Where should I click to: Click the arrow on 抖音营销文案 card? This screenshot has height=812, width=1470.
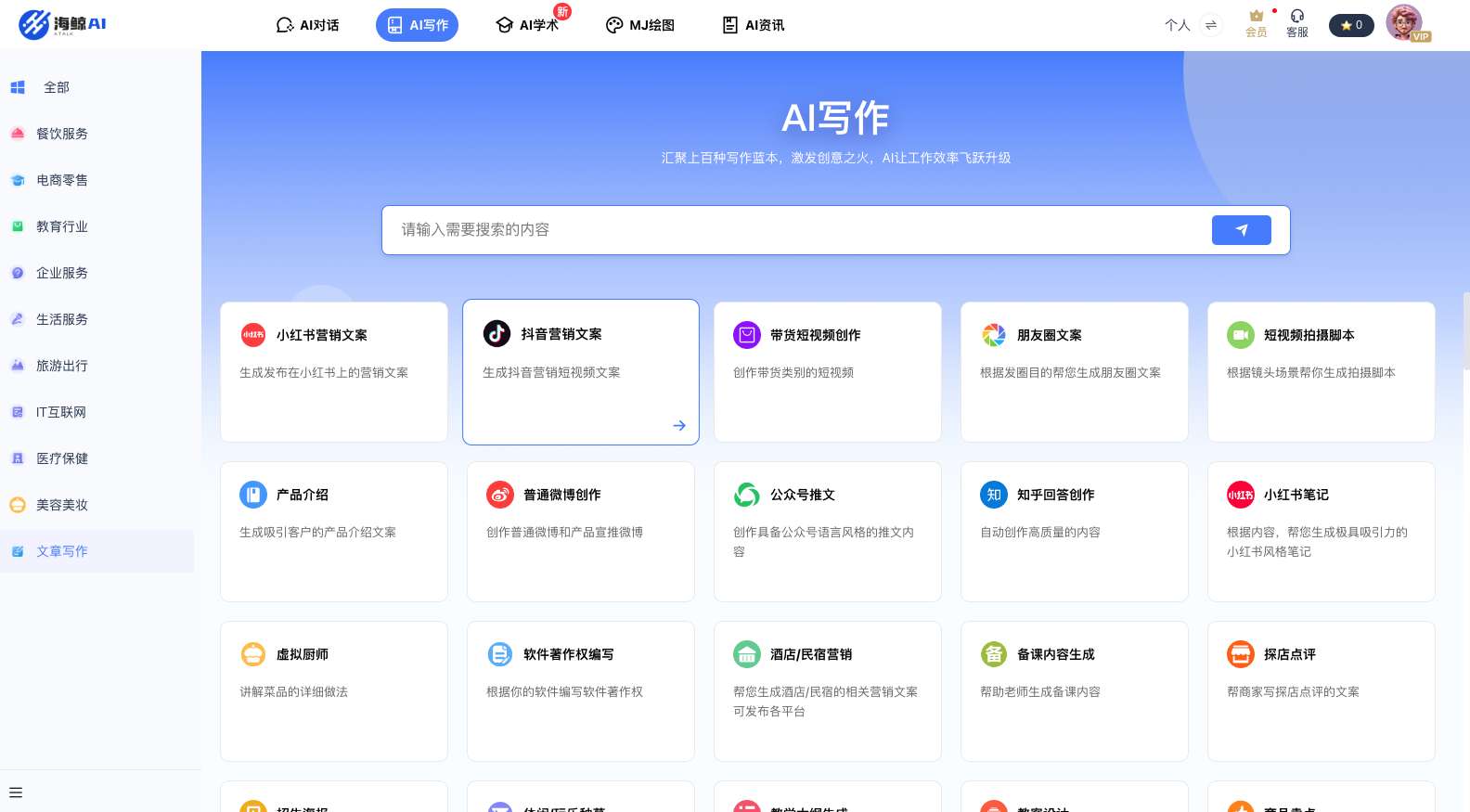679,425
